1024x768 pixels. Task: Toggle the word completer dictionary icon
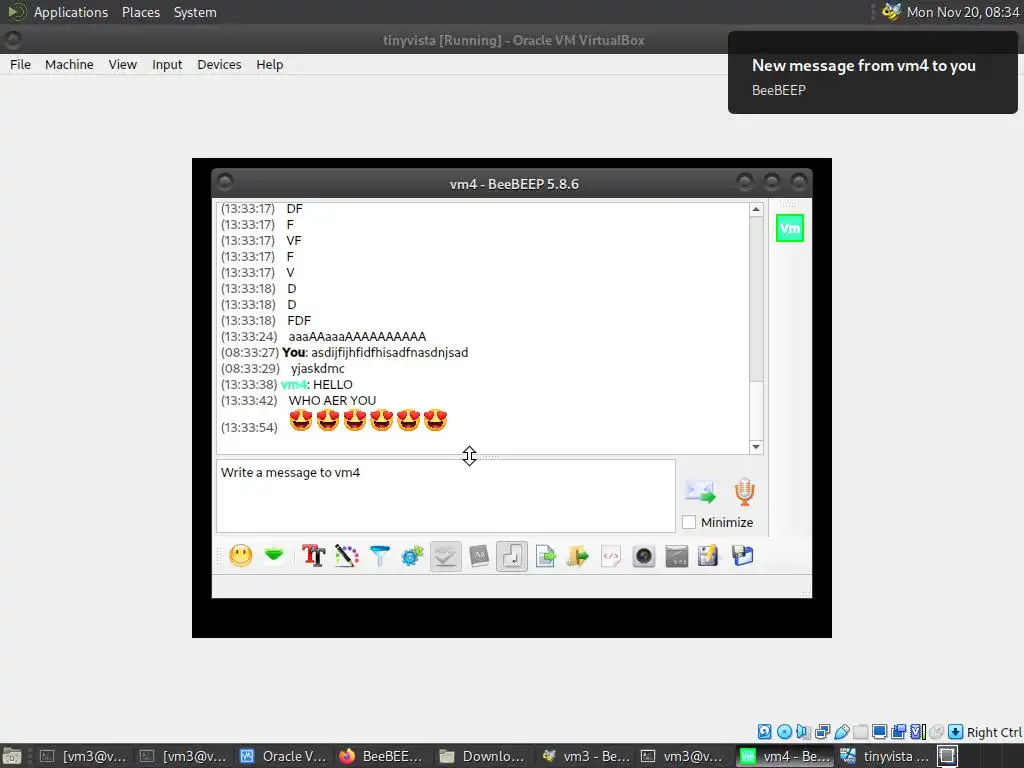(479, 556)
